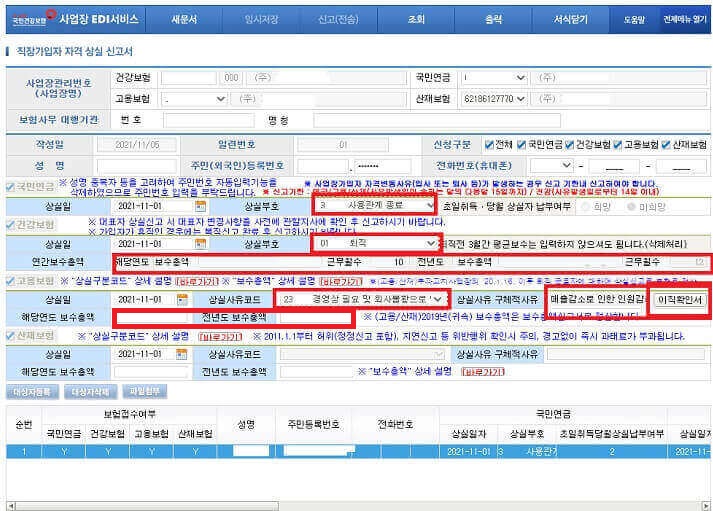Click the 이직확인서 button

pos(680,300)
